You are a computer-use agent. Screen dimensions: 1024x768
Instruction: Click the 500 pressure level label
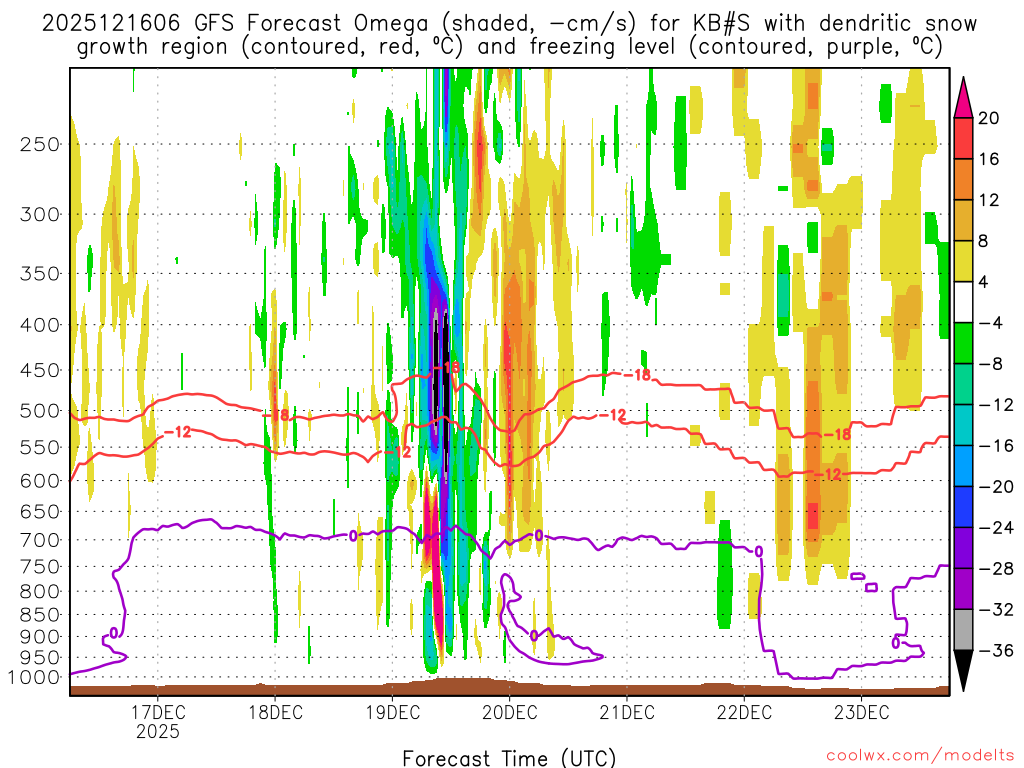(x=40, y=411)
